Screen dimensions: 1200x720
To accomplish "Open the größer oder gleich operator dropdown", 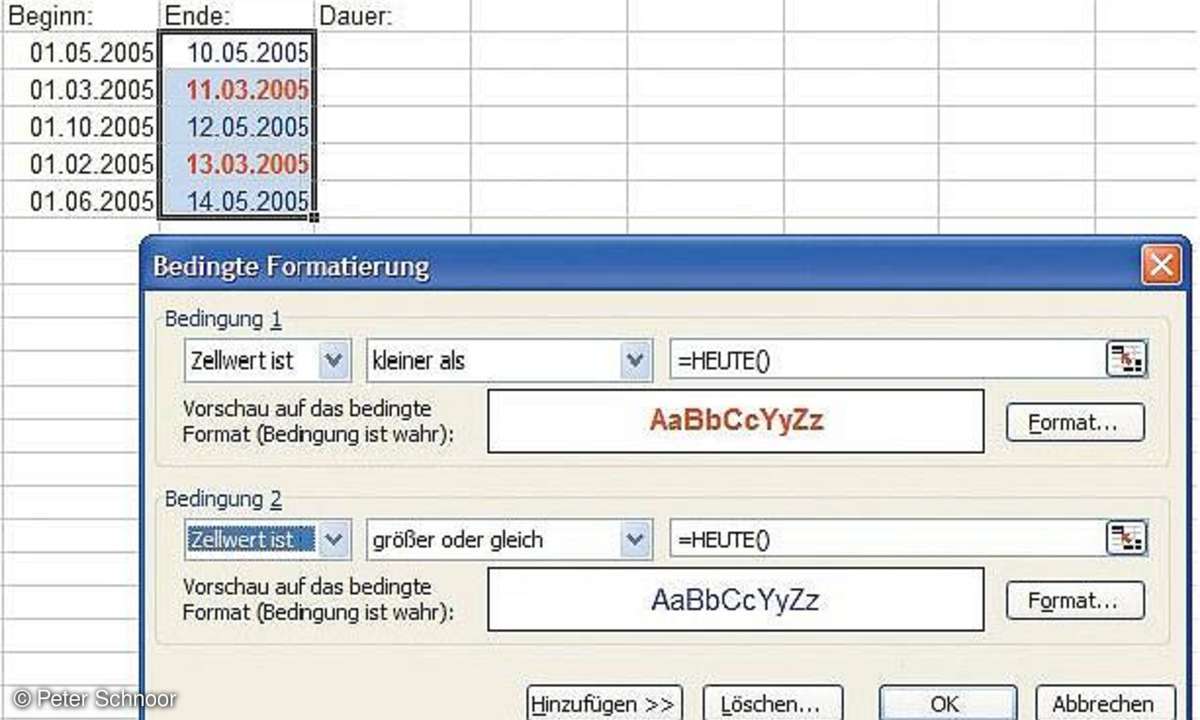I will pyautogui.click(x=634, y=539).
